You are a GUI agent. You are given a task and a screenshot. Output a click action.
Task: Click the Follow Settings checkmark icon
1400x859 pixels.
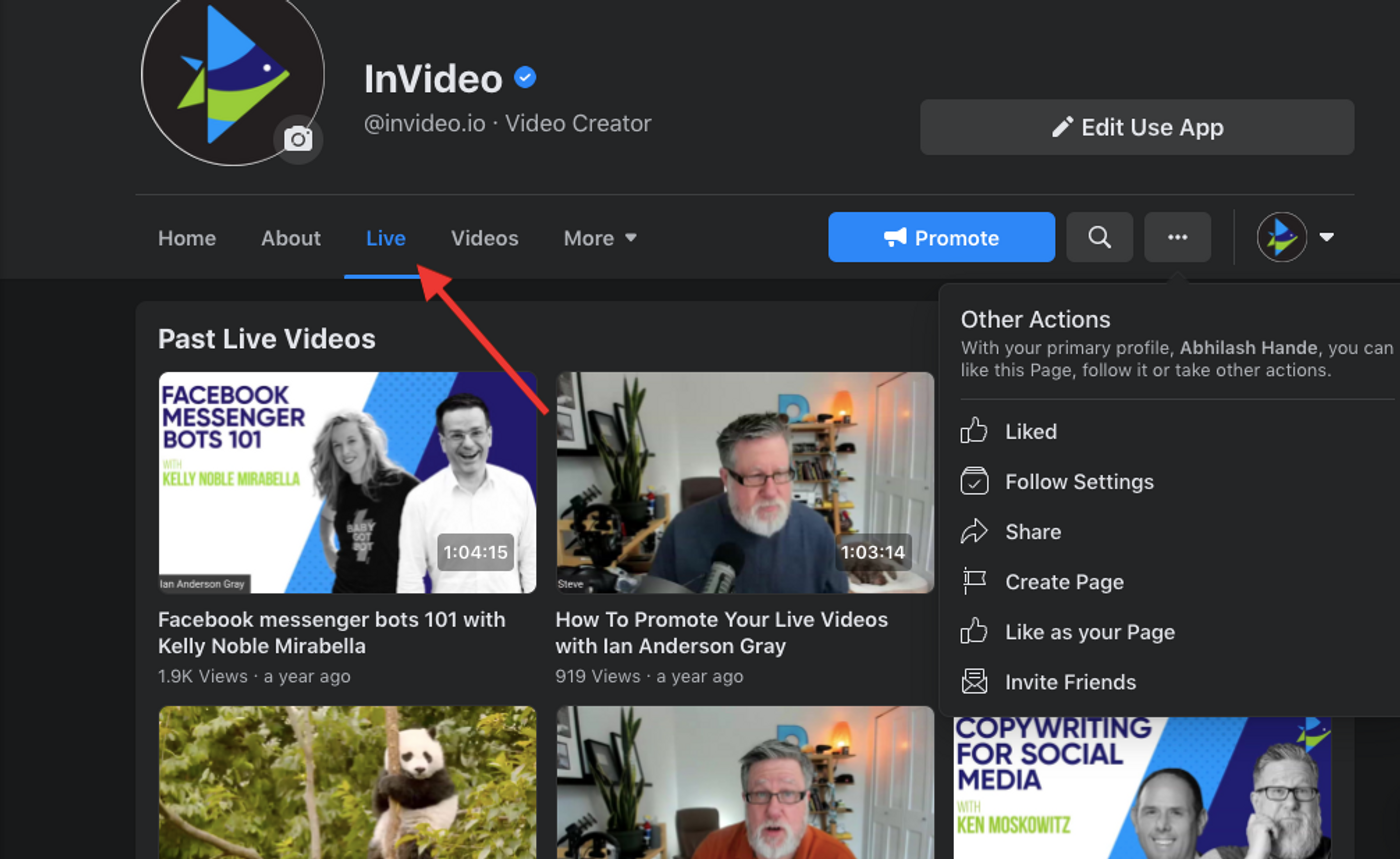(x=974, y=481)
